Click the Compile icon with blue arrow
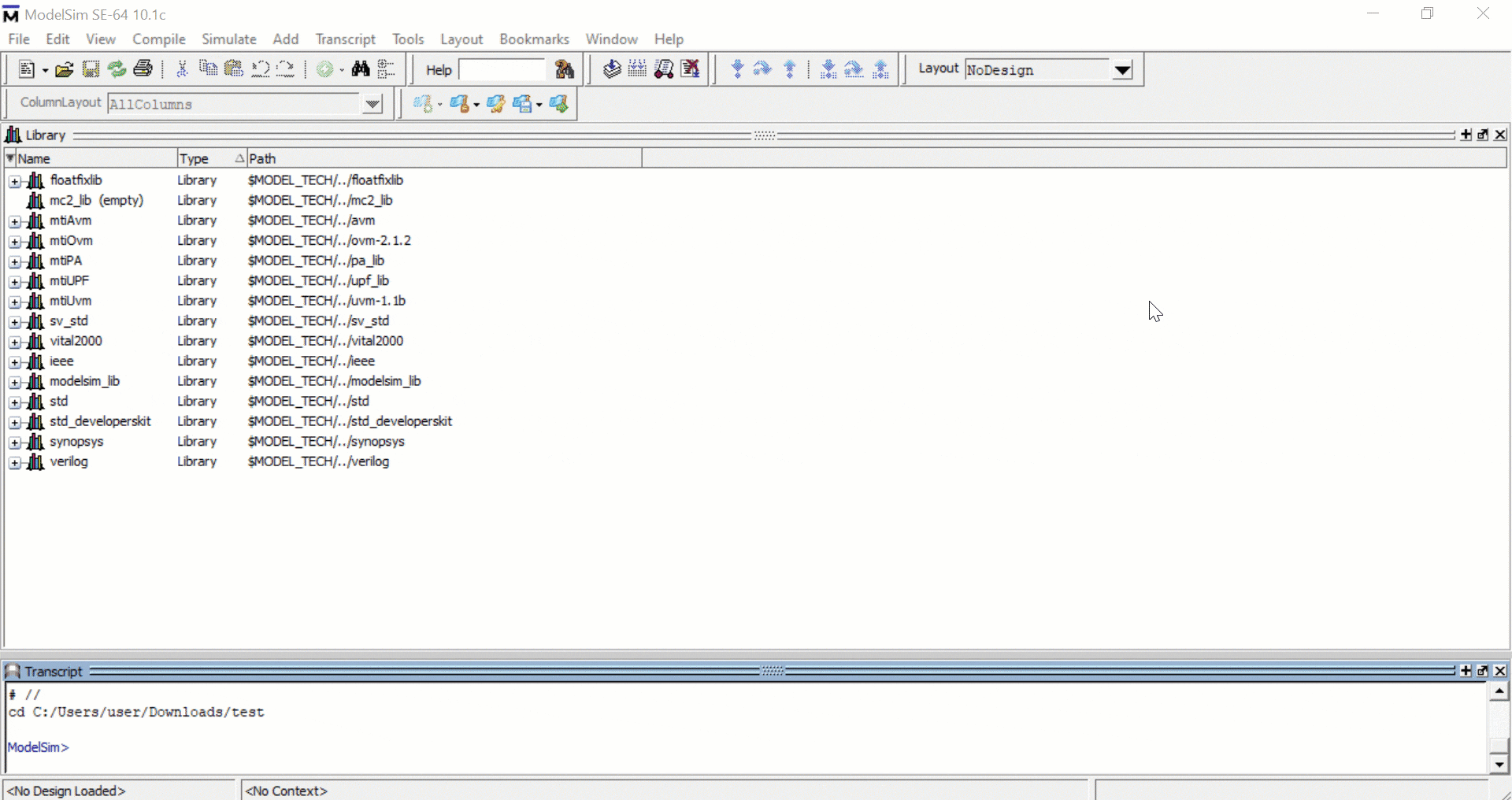Screen dimensions: 1512x800 pyautogui.click(x=612, y=69)
